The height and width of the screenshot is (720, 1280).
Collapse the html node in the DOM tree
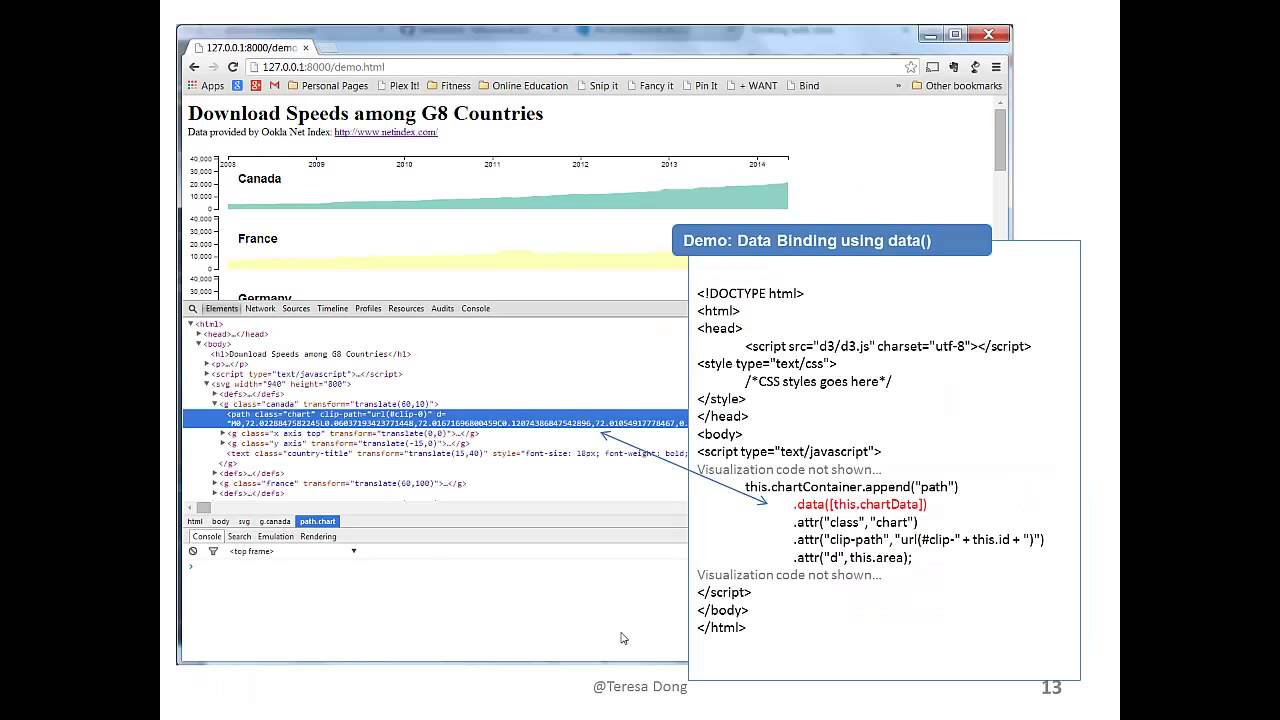pyautogui.click(x=191, y=324)
